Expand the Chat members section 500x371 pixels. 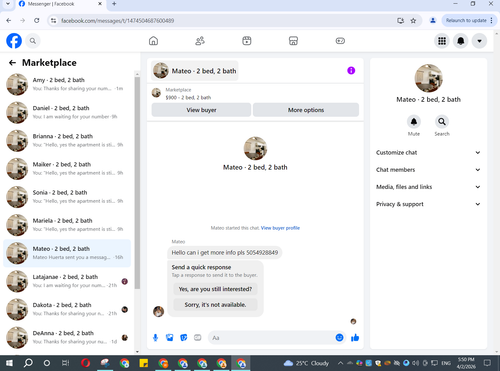[428, 170]
